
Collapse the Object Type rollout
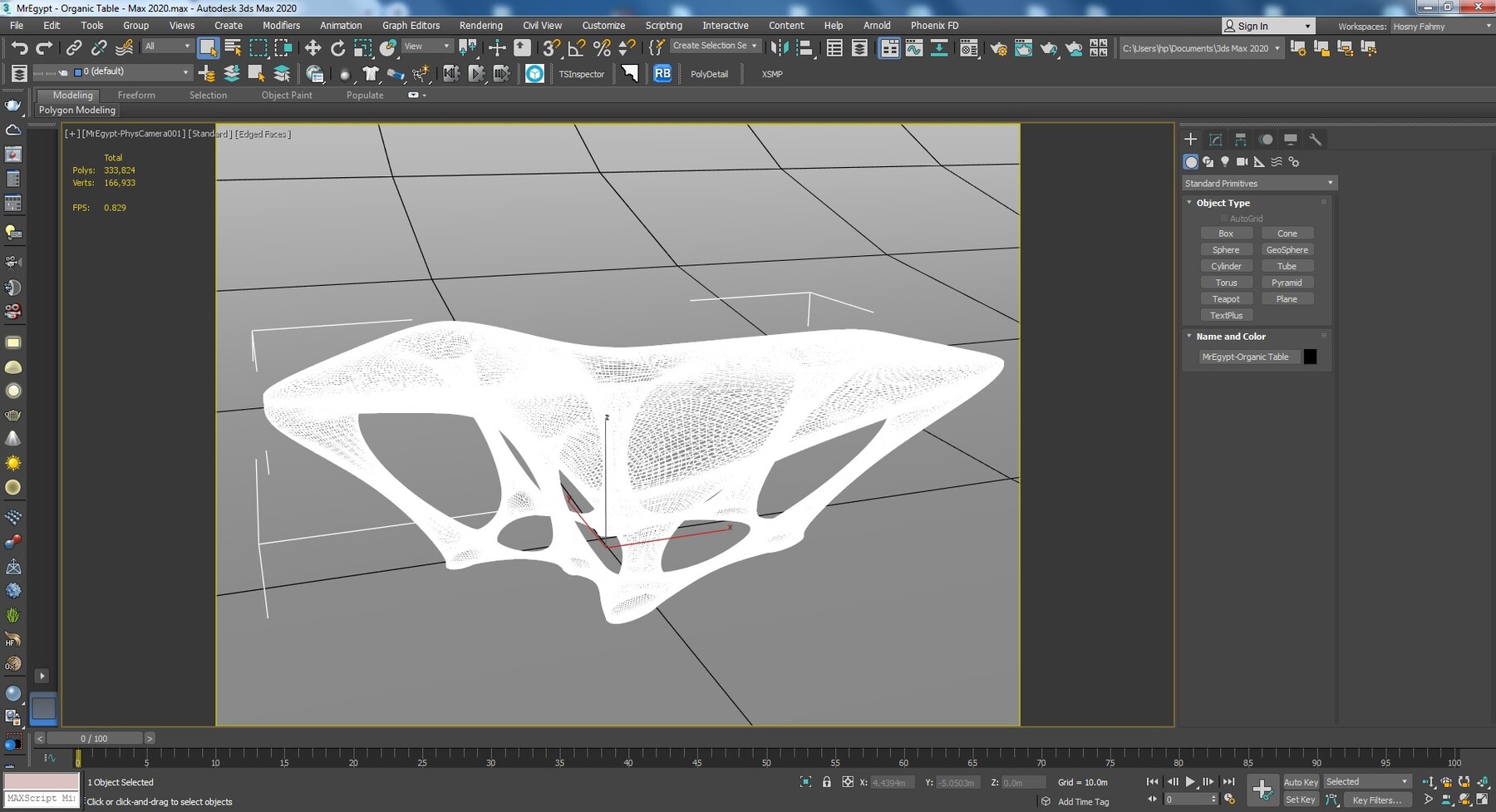1223,203
